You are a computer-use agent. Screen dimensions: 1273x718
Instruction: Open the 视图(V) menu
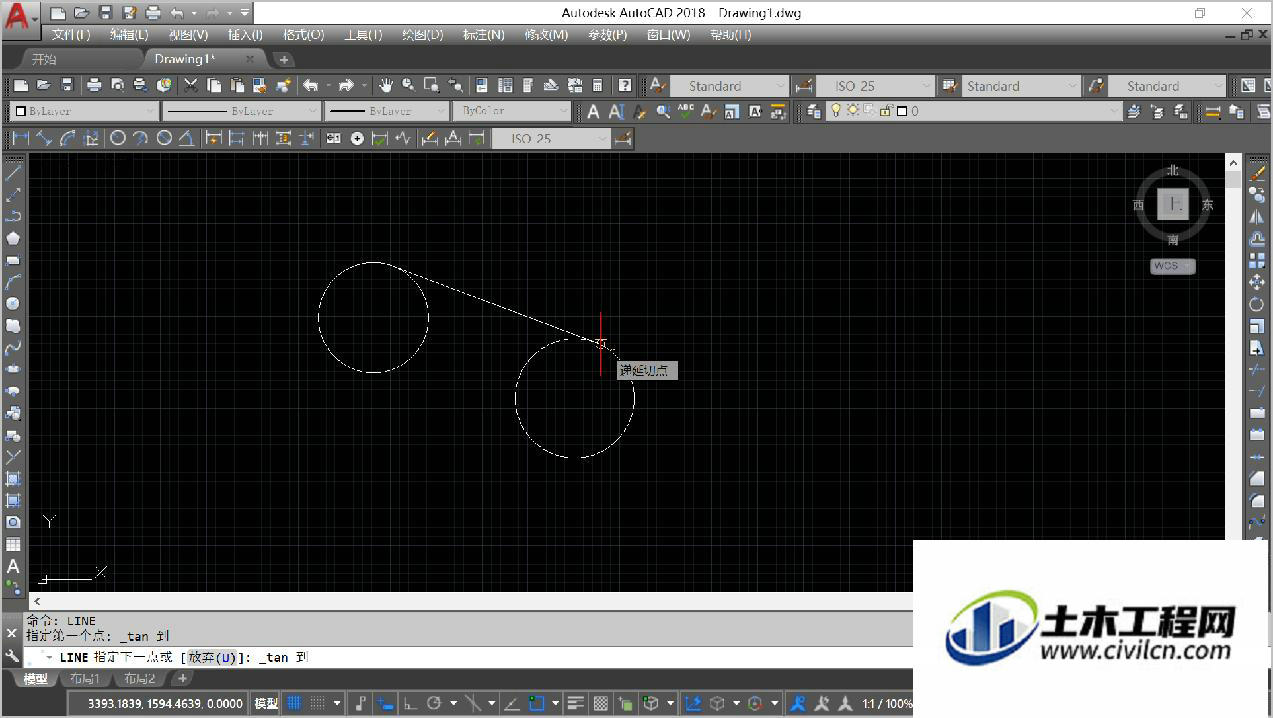point(188,35)
